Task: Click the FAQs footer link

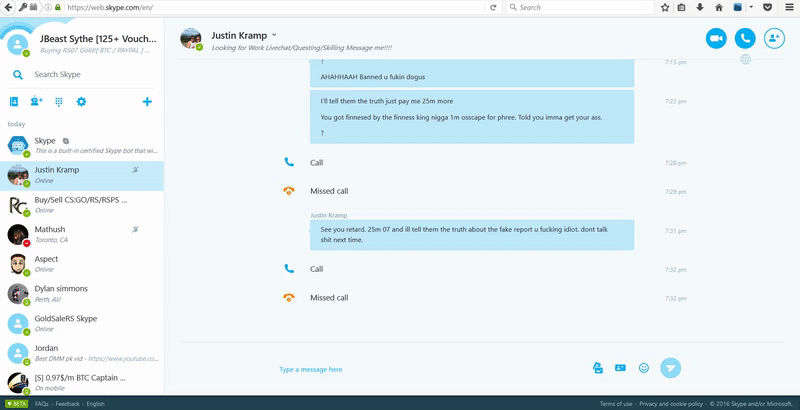Action: tap(42, 404)
